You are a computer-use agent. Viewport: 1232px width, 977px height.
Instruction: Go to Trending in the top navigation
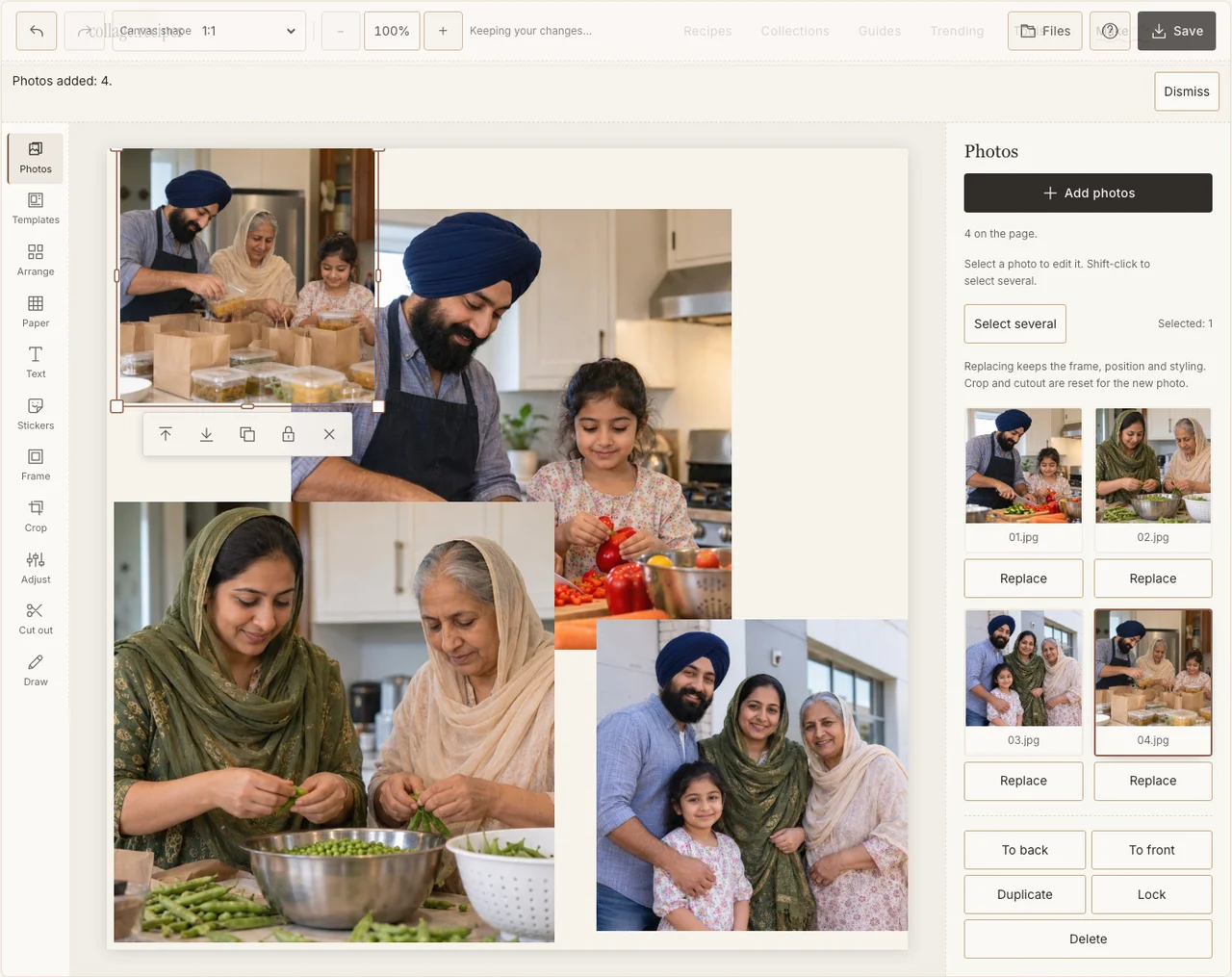click(957, 31)
